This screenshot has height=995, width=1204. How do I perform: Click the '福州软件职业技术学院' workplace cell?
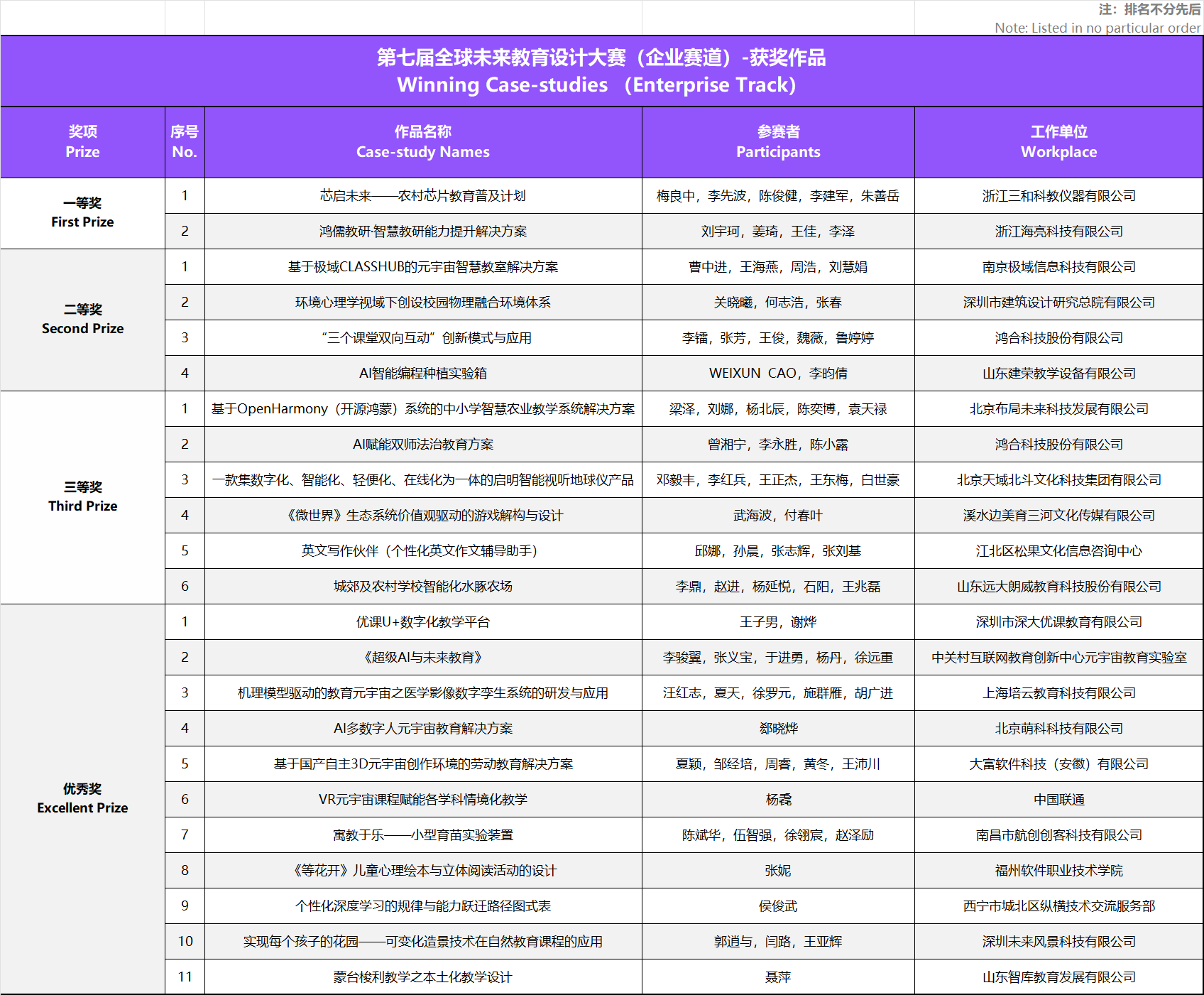(x=1058, y=871)
